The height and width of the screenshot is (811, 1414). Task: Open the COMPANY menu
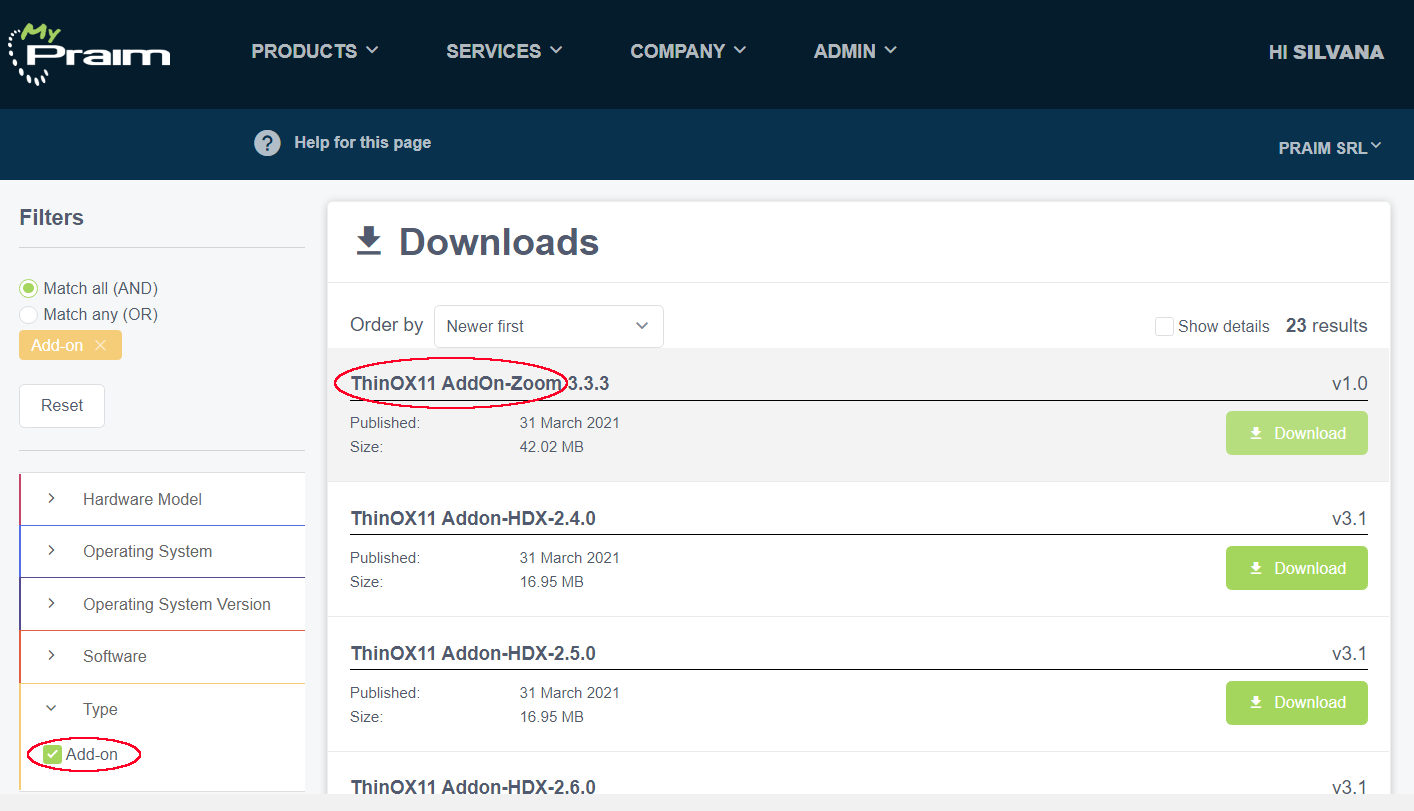coord(688,51)
